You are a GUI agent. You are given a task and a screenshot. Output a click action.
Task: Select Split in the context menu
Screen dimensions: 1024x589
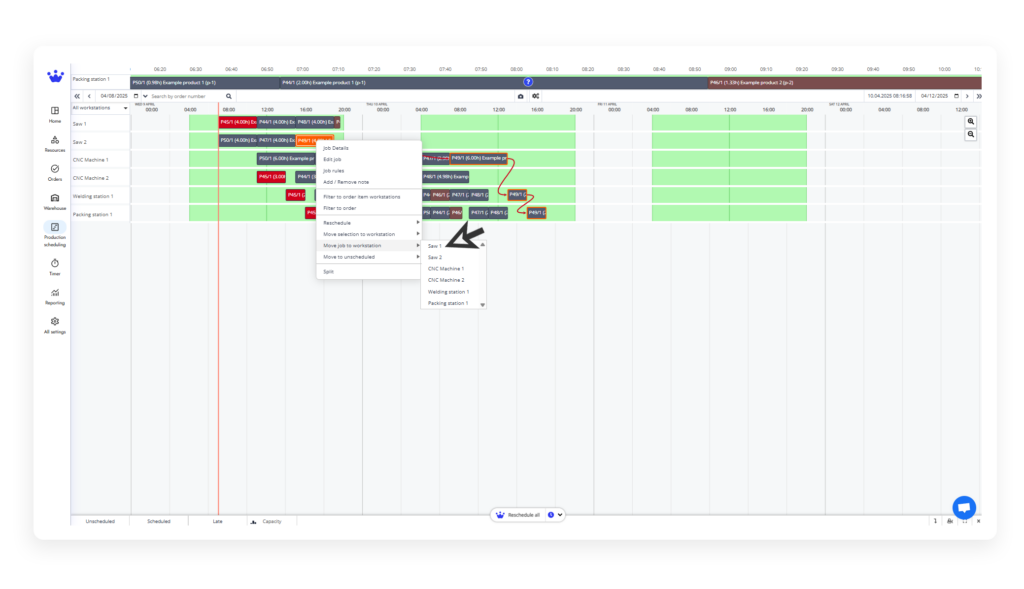pos(329,271)
